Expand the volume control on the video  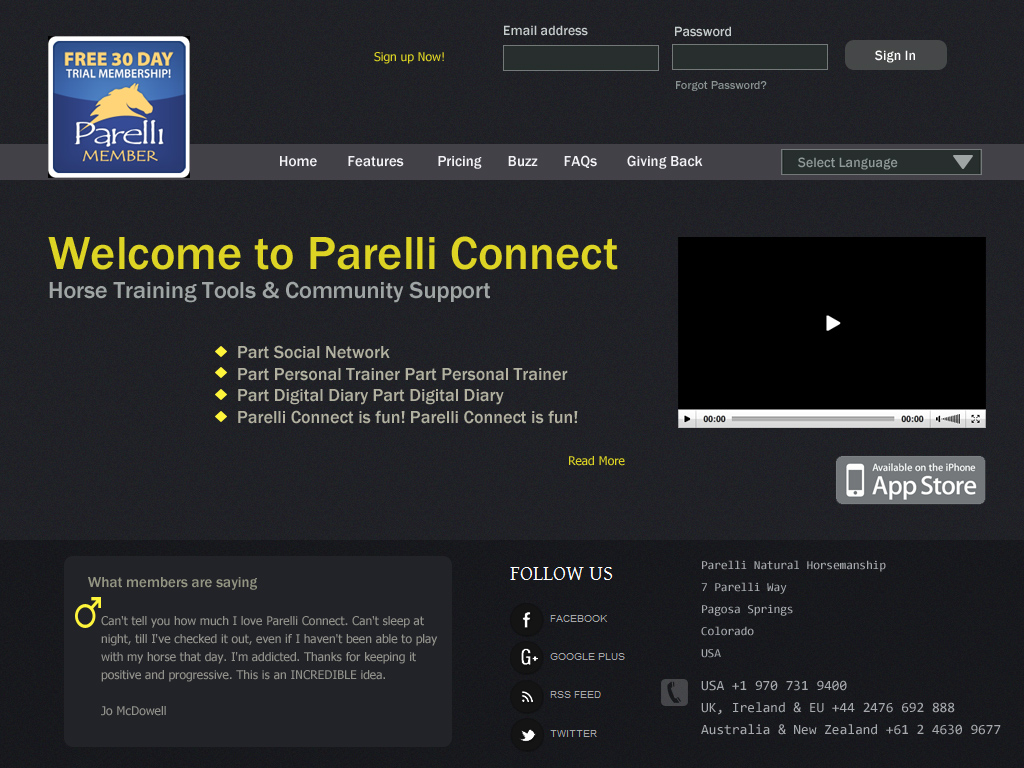click(x=953, y=419)
